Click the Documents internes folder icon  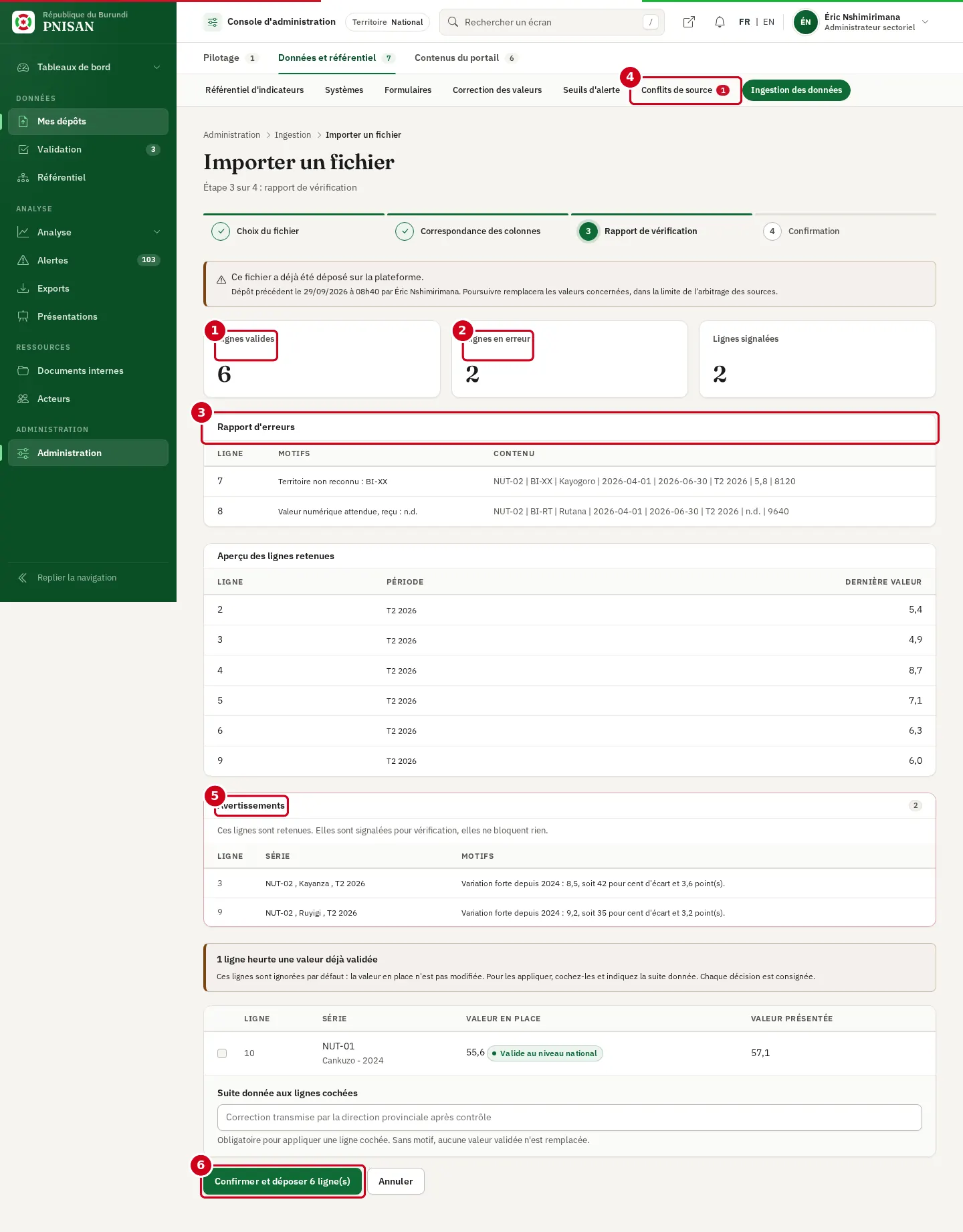[23, 371]
